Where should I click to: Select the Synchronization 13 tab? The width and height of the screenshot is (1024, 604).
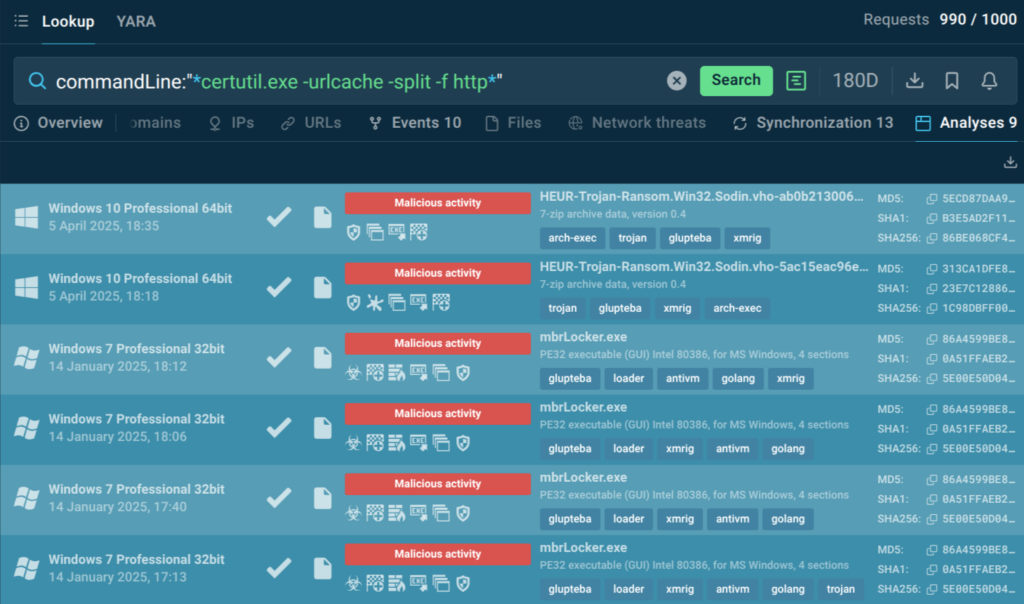coord(813,123)
